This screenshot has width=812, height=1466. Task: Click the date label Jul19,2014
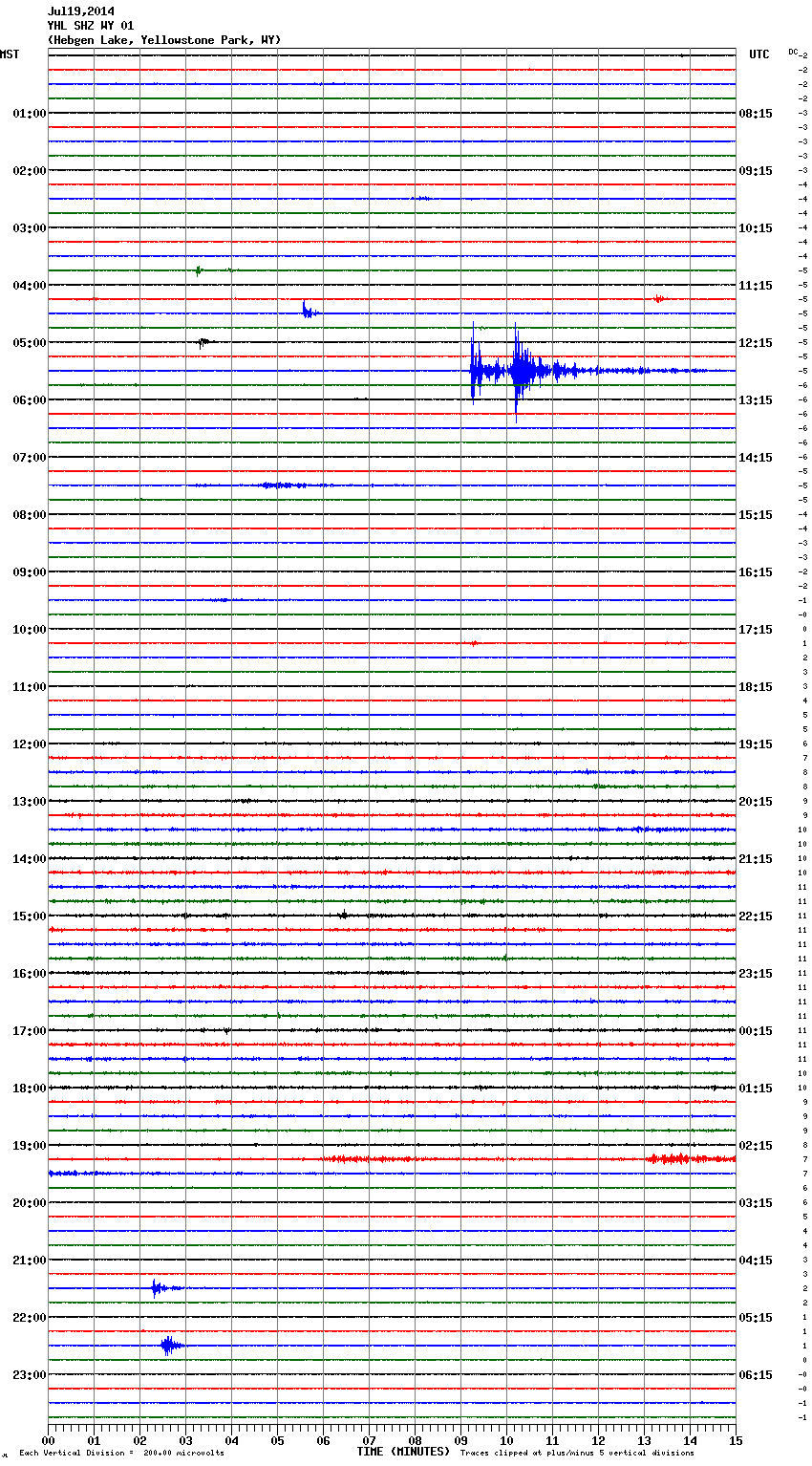[80, 11]
